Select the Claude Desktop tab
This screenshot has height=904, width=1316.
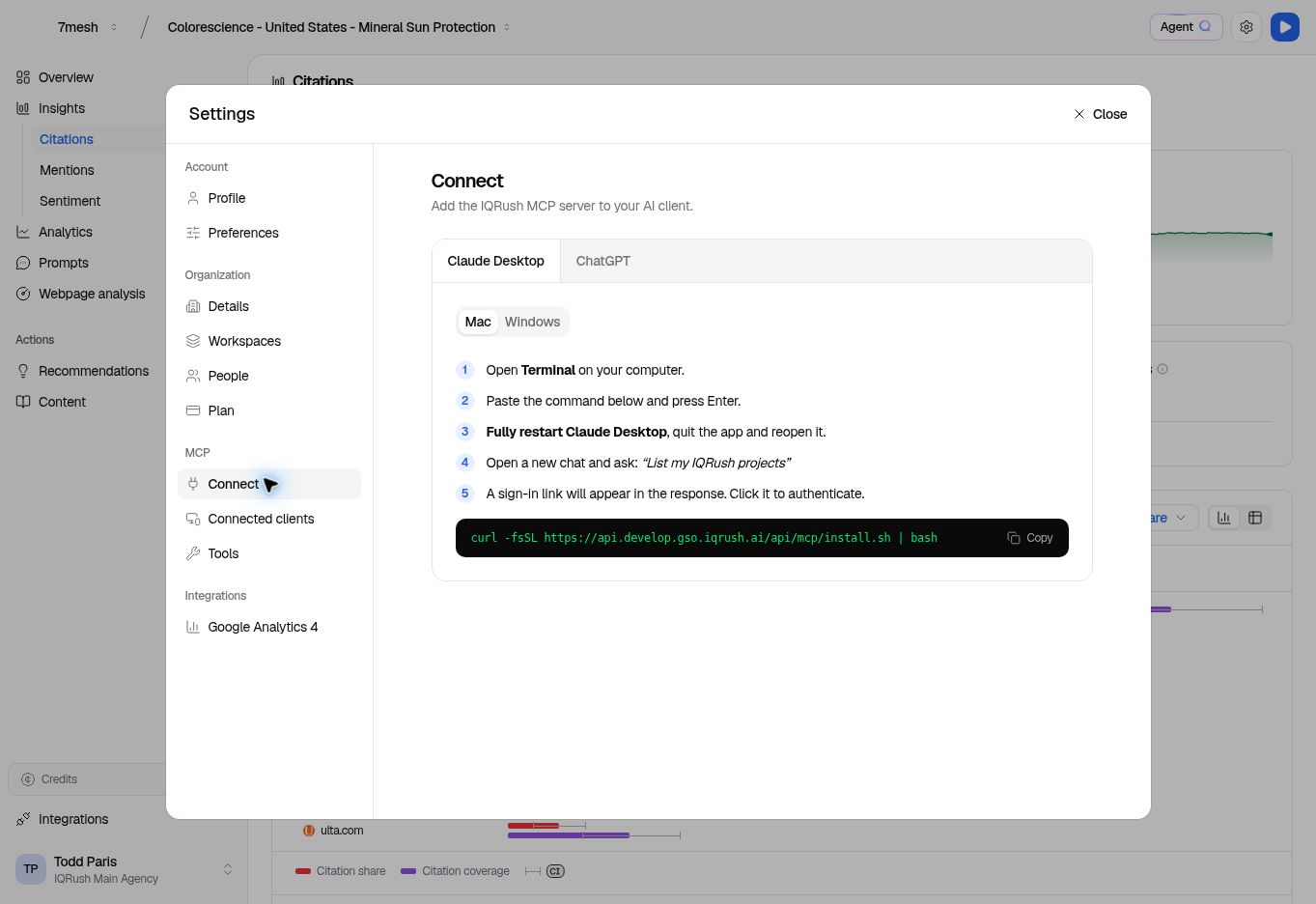495,261
